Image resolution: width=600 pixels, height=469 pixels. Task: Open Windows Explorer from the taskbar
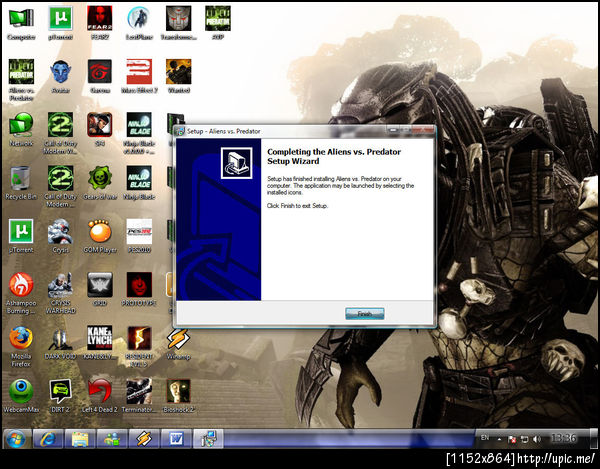[x=80, y=439]
